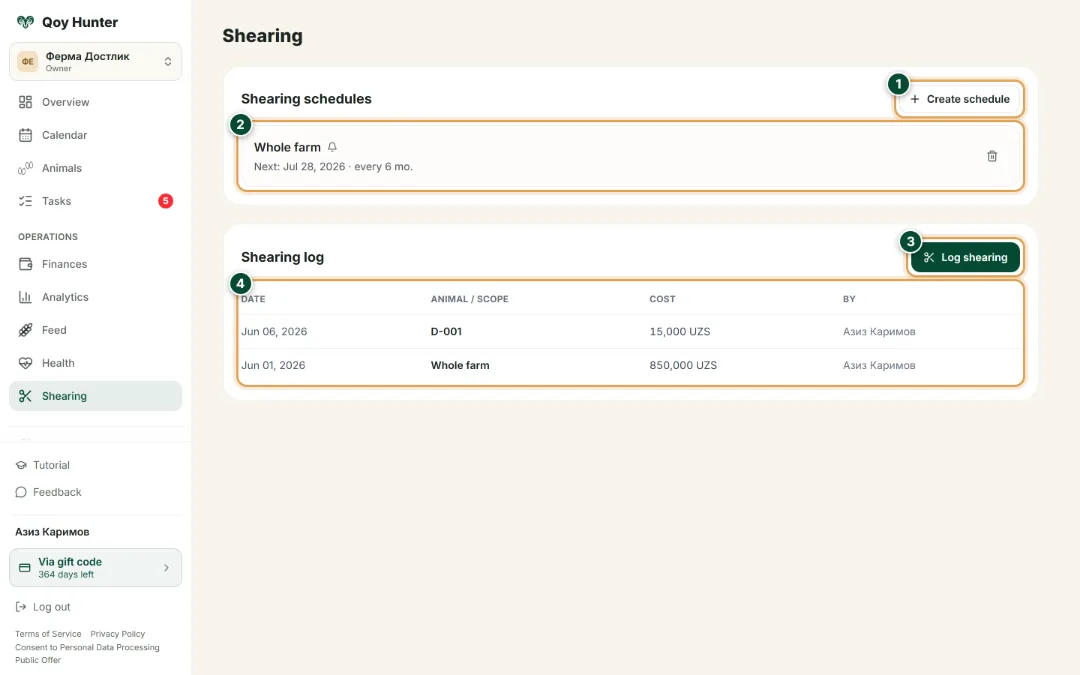
Task: Click the BY column header
Action: coord(849,299)
